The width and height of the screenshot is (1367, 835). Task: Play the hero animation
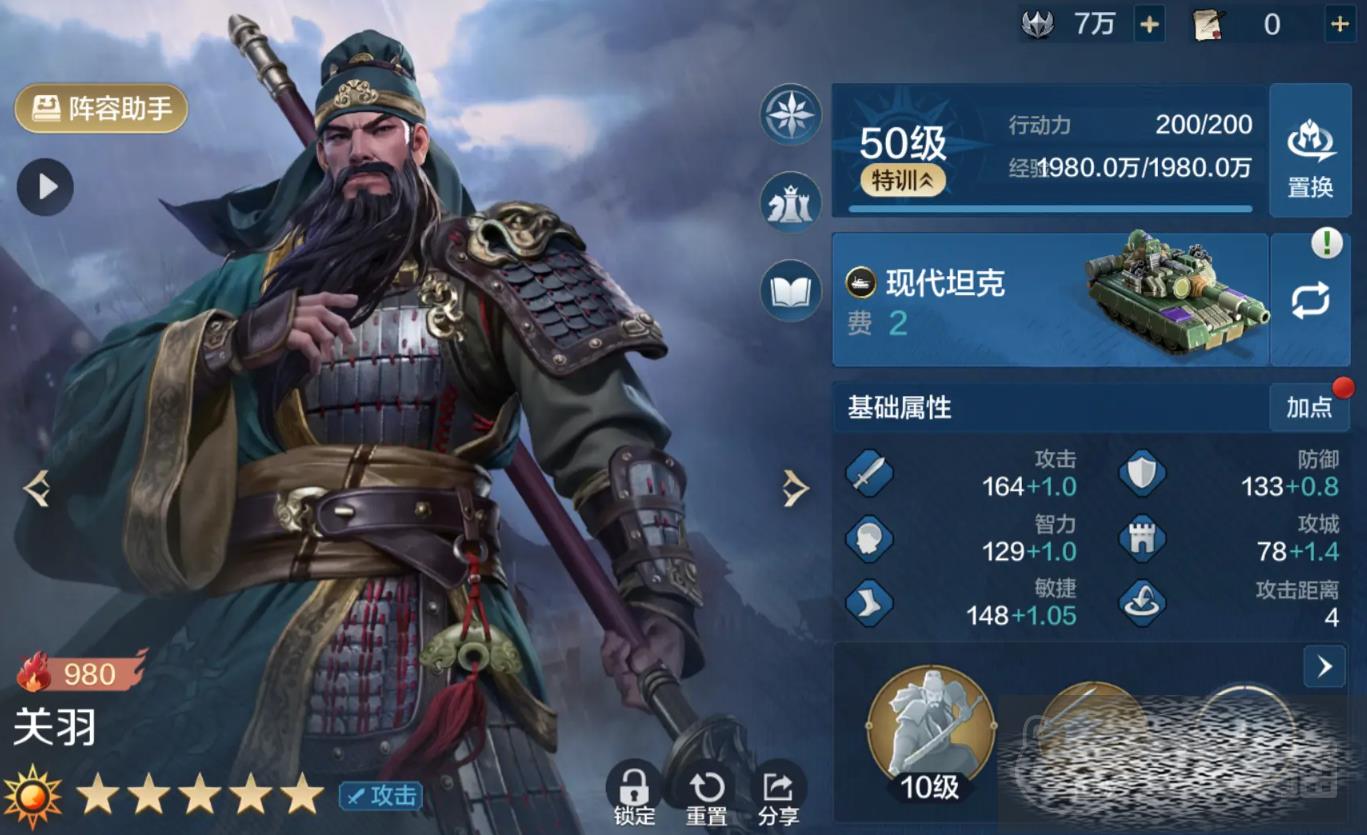(x=45, y=187)
